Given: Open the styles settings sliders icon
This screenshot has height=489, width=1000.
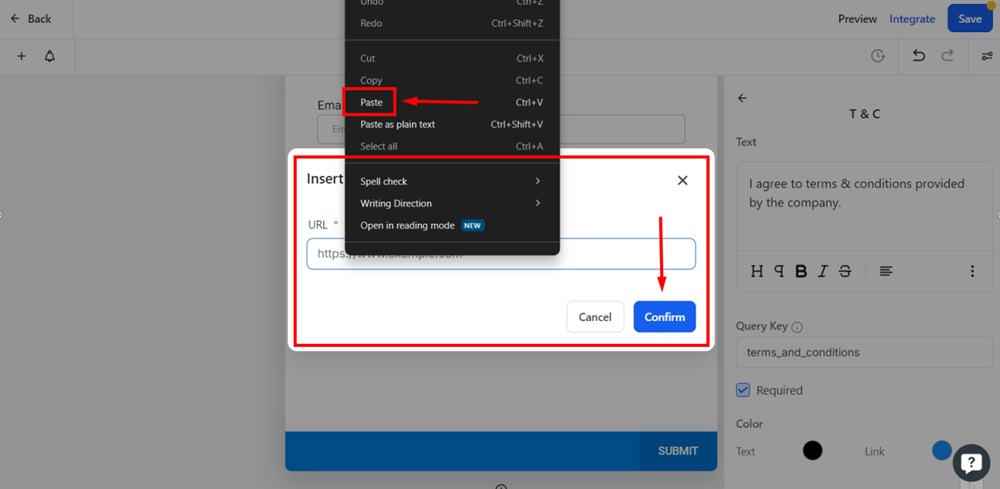Looking at the screenshot, I should coord(987,56).
